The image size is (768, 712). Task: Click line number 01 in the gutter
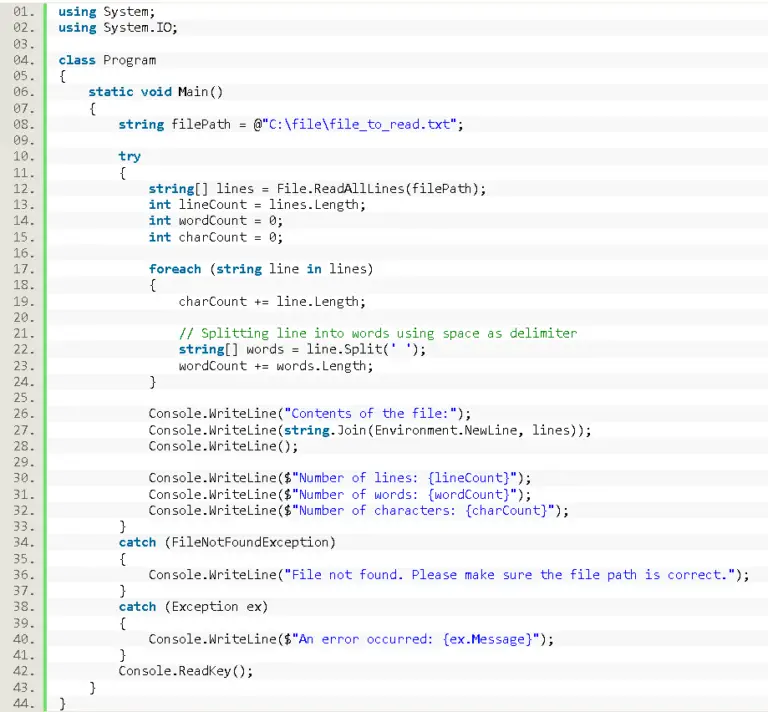coord(22,12)
